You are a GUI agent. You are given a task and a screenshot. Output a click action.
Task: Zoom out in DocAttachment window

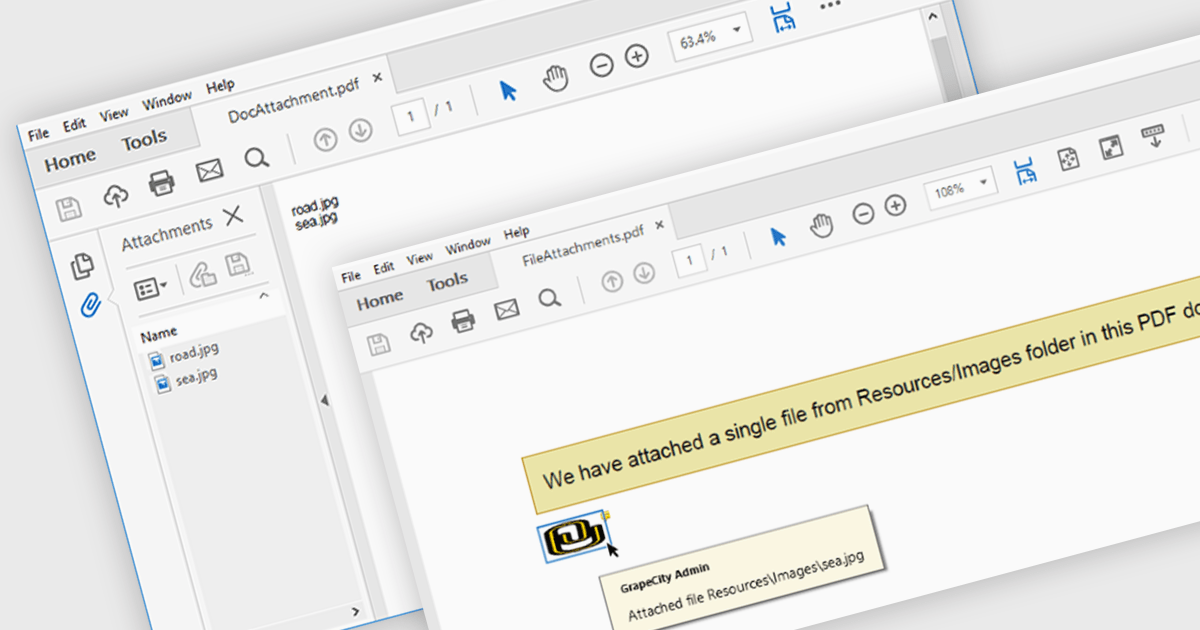coord(601,66)
